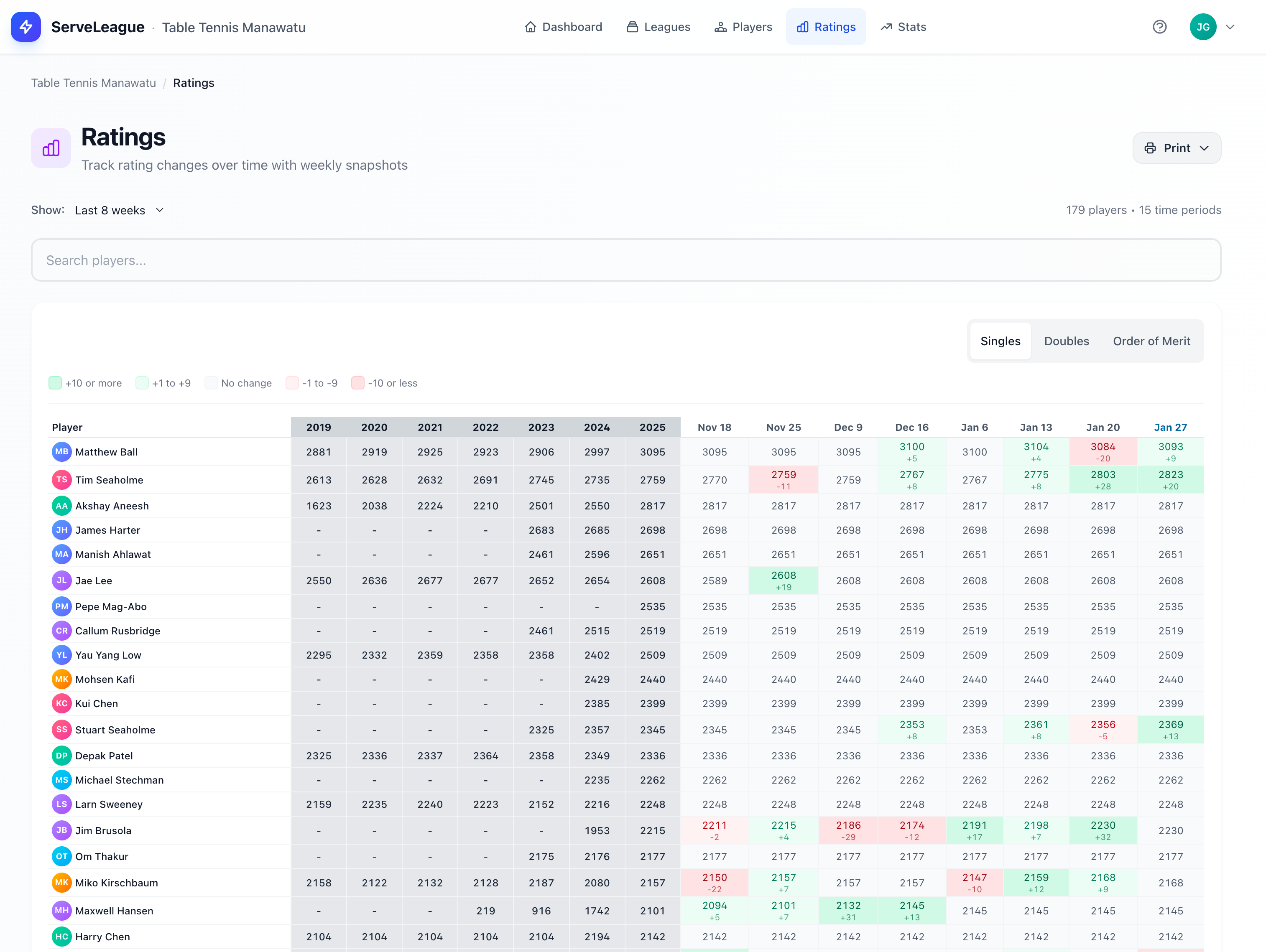Switch to Order of Merit view
Viewport: 1266px width, 952px height.
[x=1151, y=341]
